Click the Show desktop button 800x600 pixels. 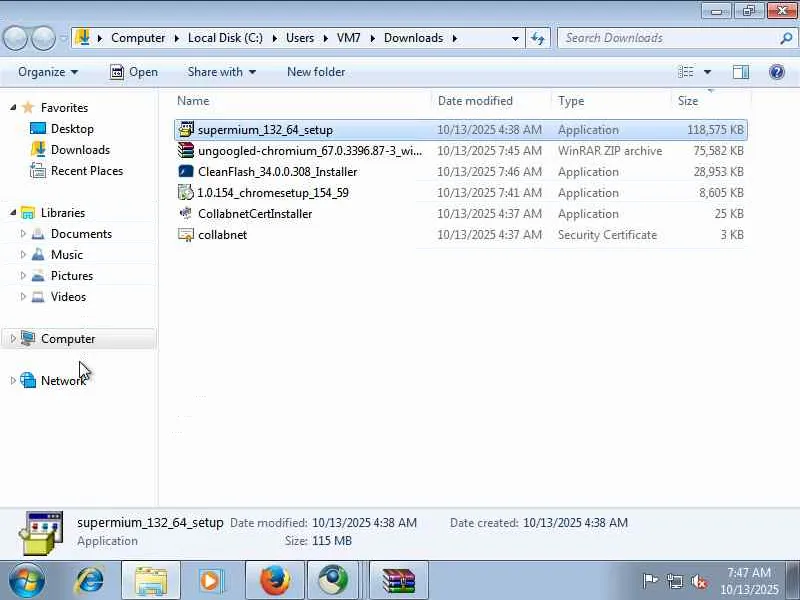pos(794,581)
